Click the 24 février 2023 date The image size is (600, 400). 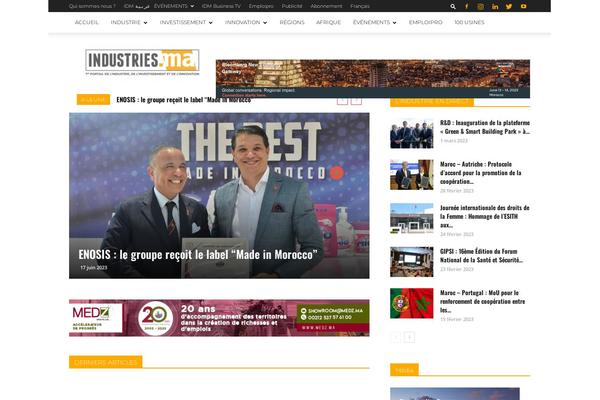pos(457,234)
